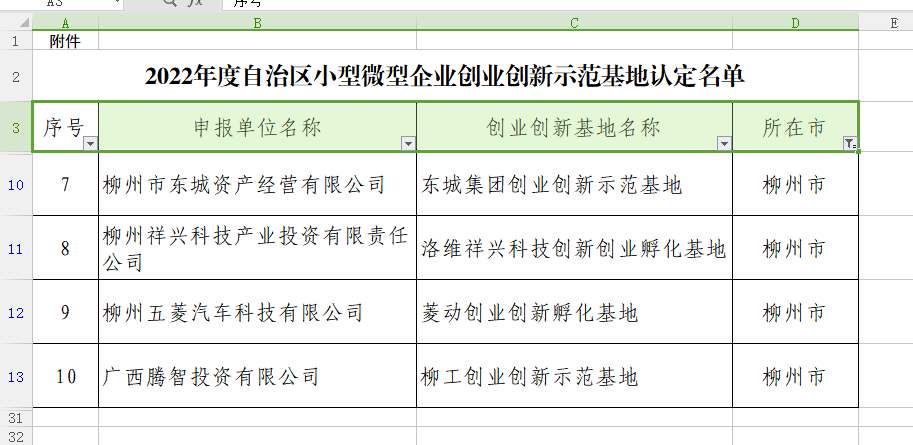The width and height of the screenshot is (913, 445).
Task: Click the 所在市 header cell
Action: coord(795,127)
